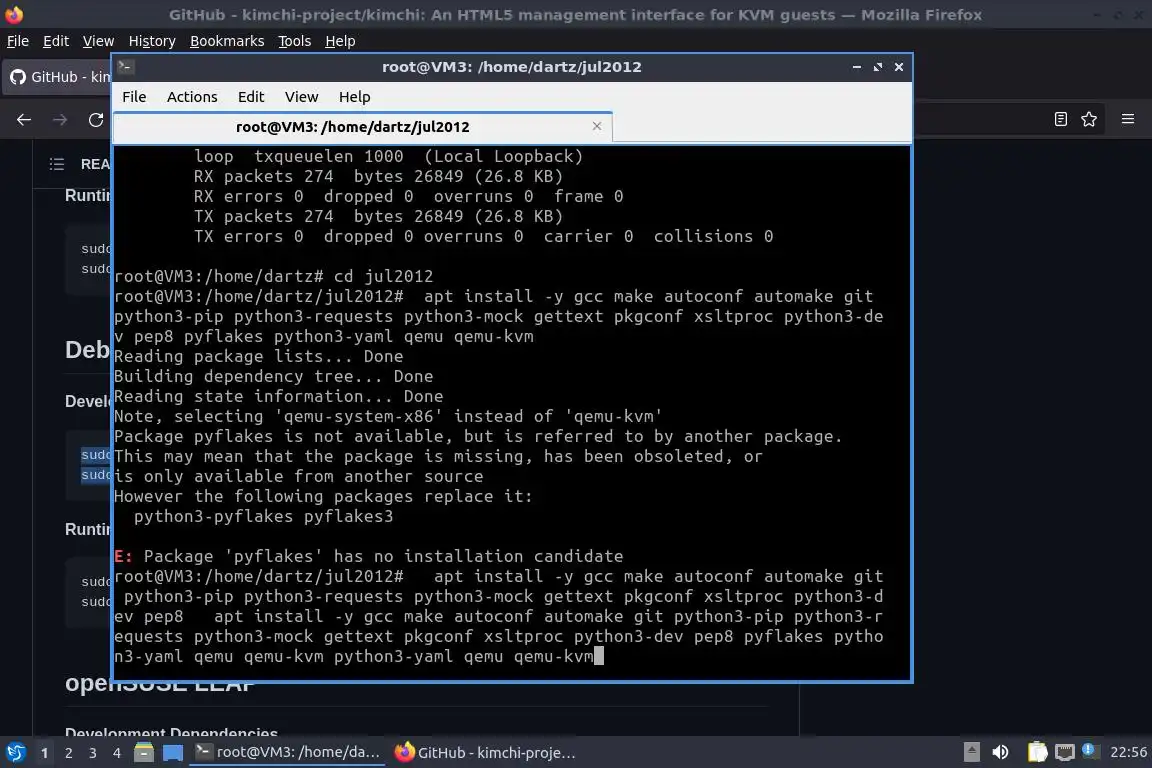Click terminal line 'E: Package pyflakes has no installation candidate'
1152x768 pixels.
click(x=369, y=556)
